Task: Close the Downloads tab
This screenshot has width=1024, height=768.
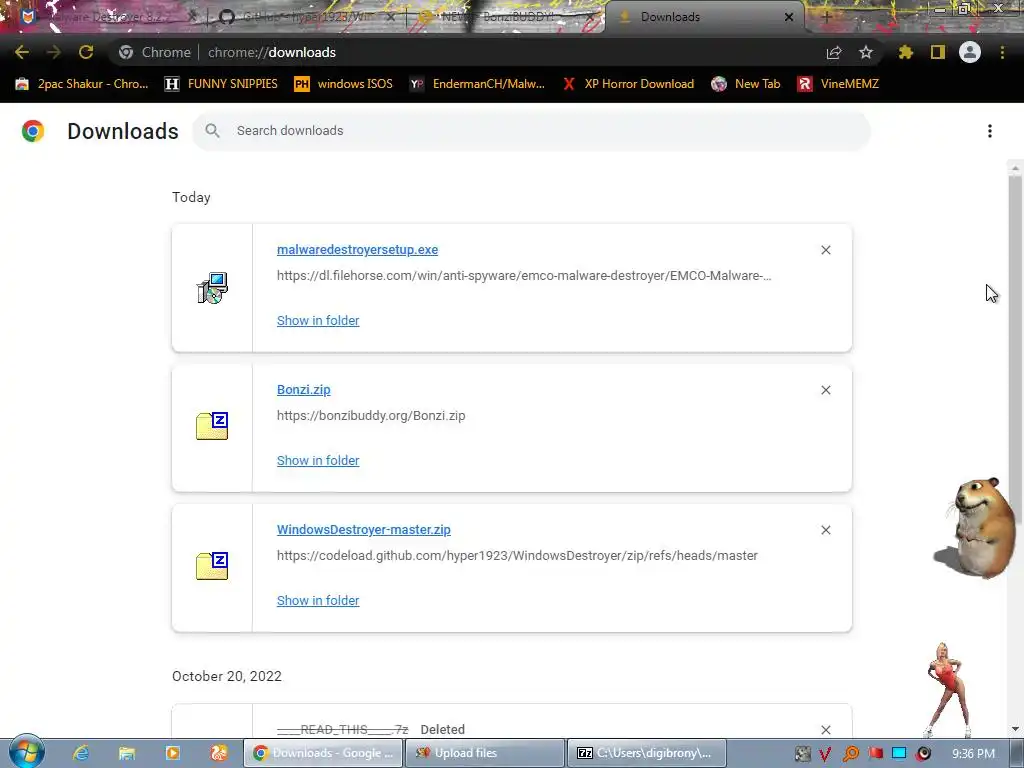Action: [789, 17]
